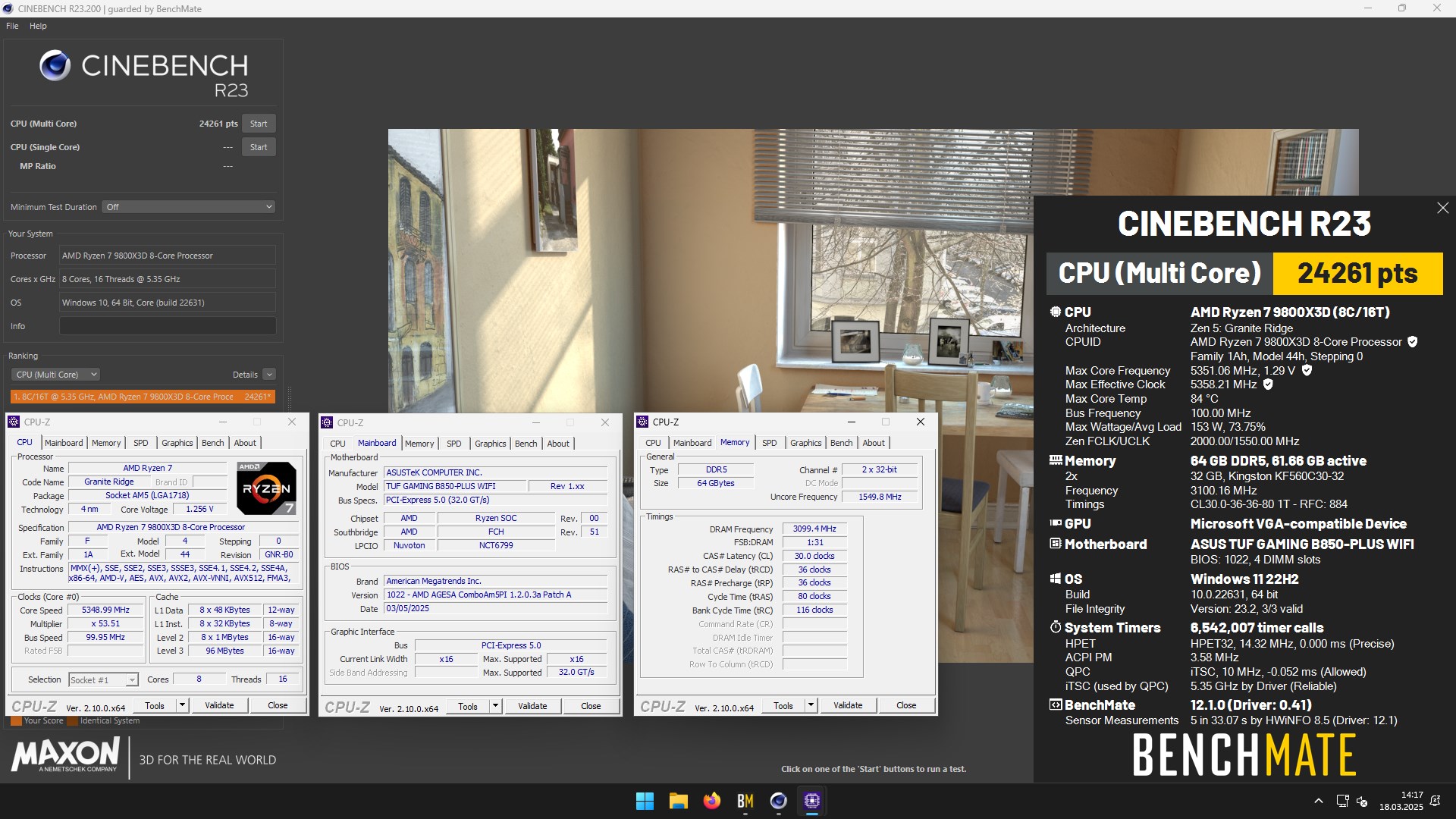Click the Info input field
This screenshot has height=819, width=1456.
168,326
